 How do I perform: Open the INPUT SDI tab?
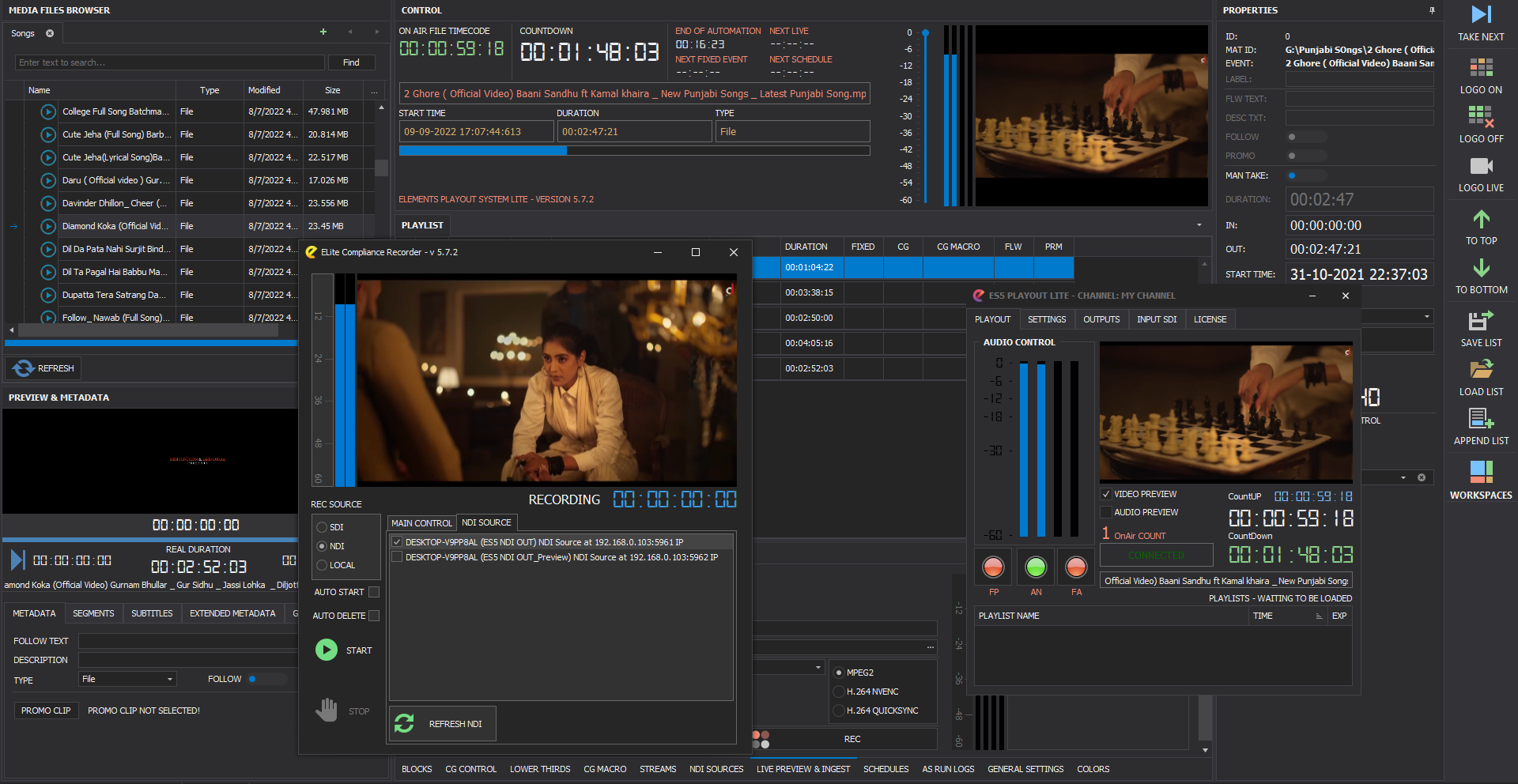(x=1157, y=319)
